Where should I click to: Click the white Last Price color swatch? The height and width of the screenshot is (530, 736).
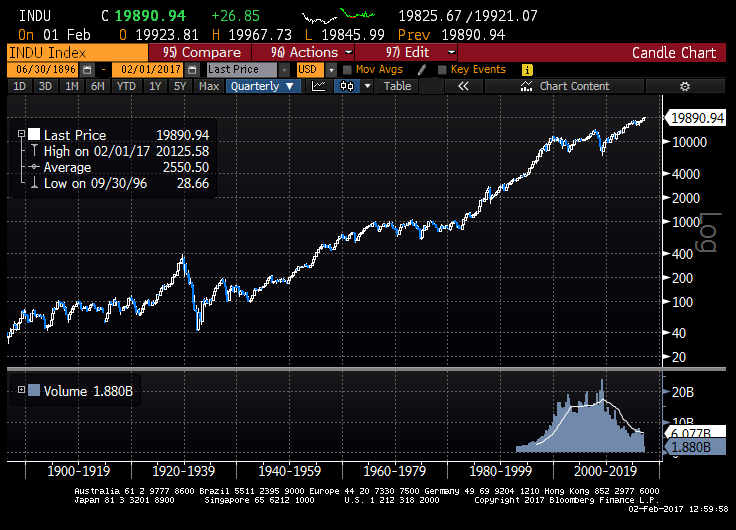(34, 134)
